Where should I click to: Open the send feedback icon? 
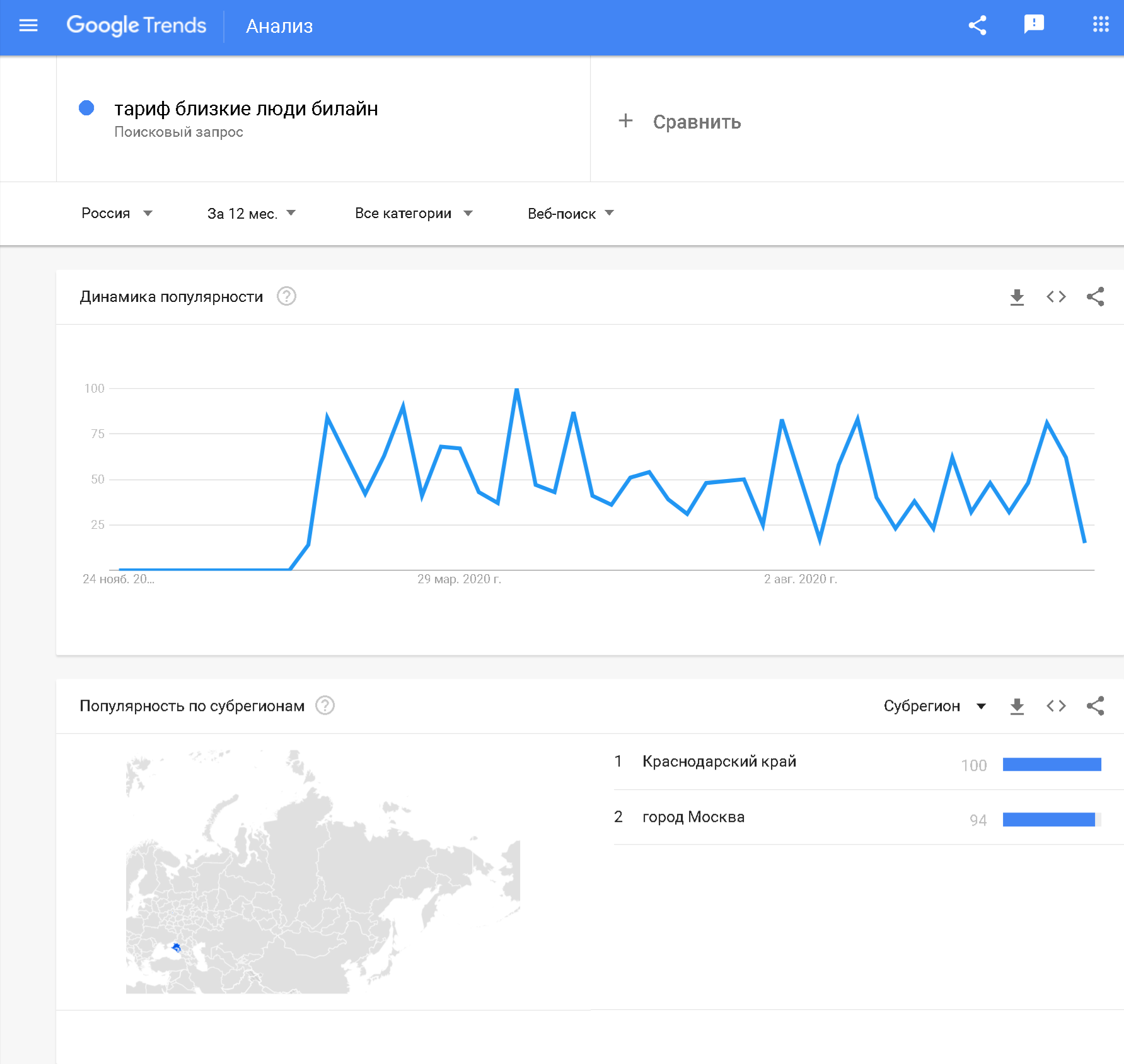click(x=1034, y=25)
